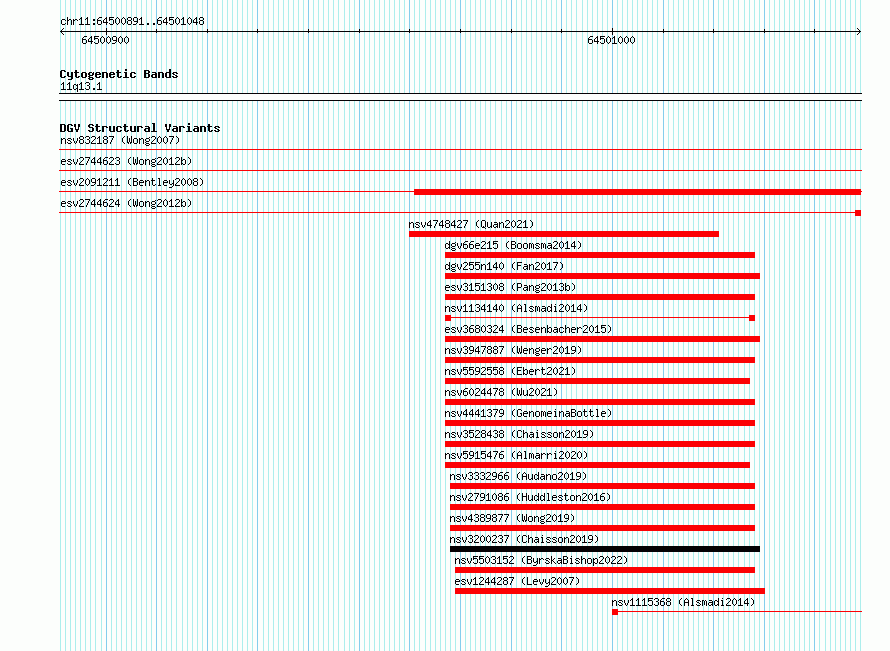Click the 64501000 ruler position label

click(x=611, y=40)
